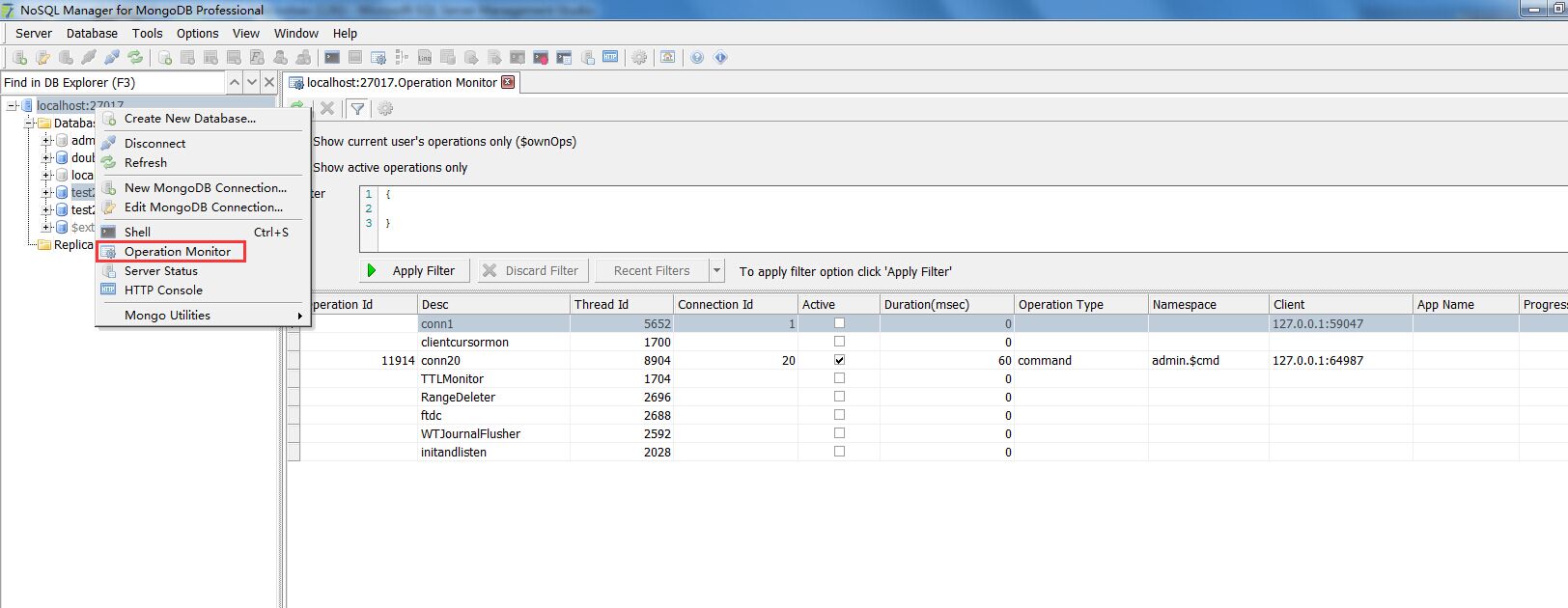Click the Refresh toolbar icon with green arrows

135,58
